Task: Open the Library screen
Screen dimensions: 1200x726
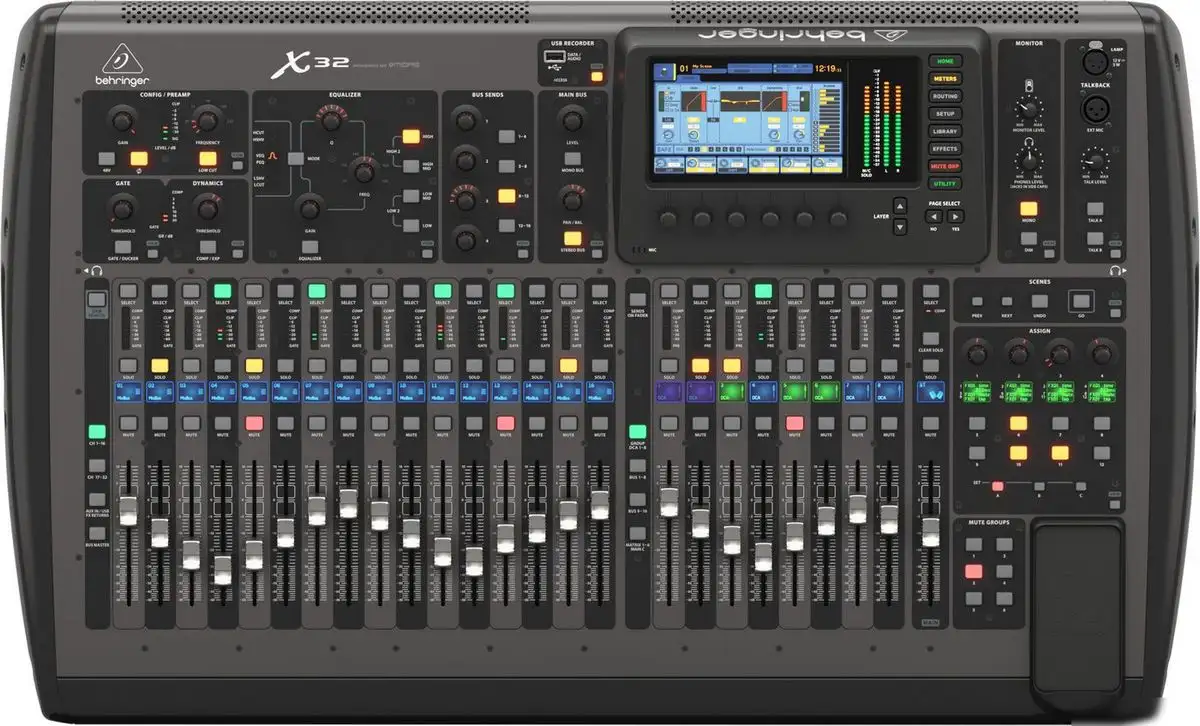Action: [944, 131]
